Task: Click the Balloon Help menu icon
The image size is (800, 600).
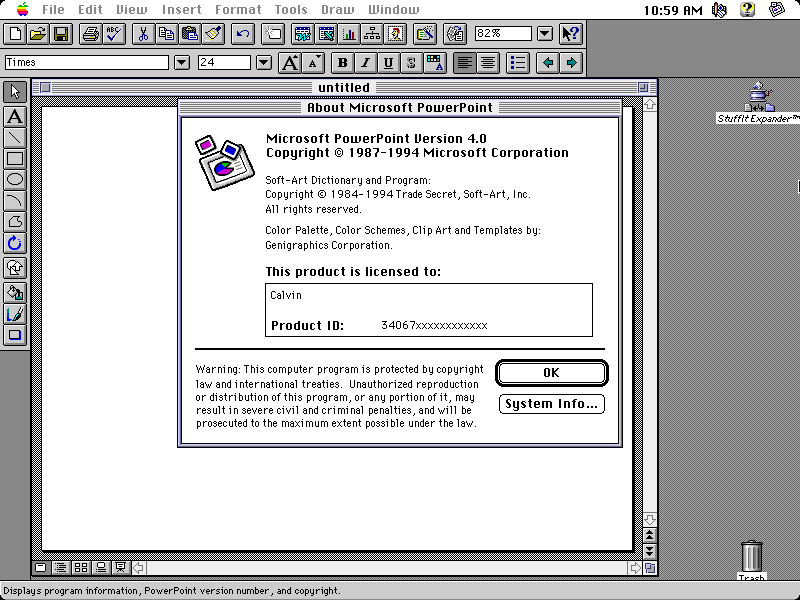Action: [747, 10]
